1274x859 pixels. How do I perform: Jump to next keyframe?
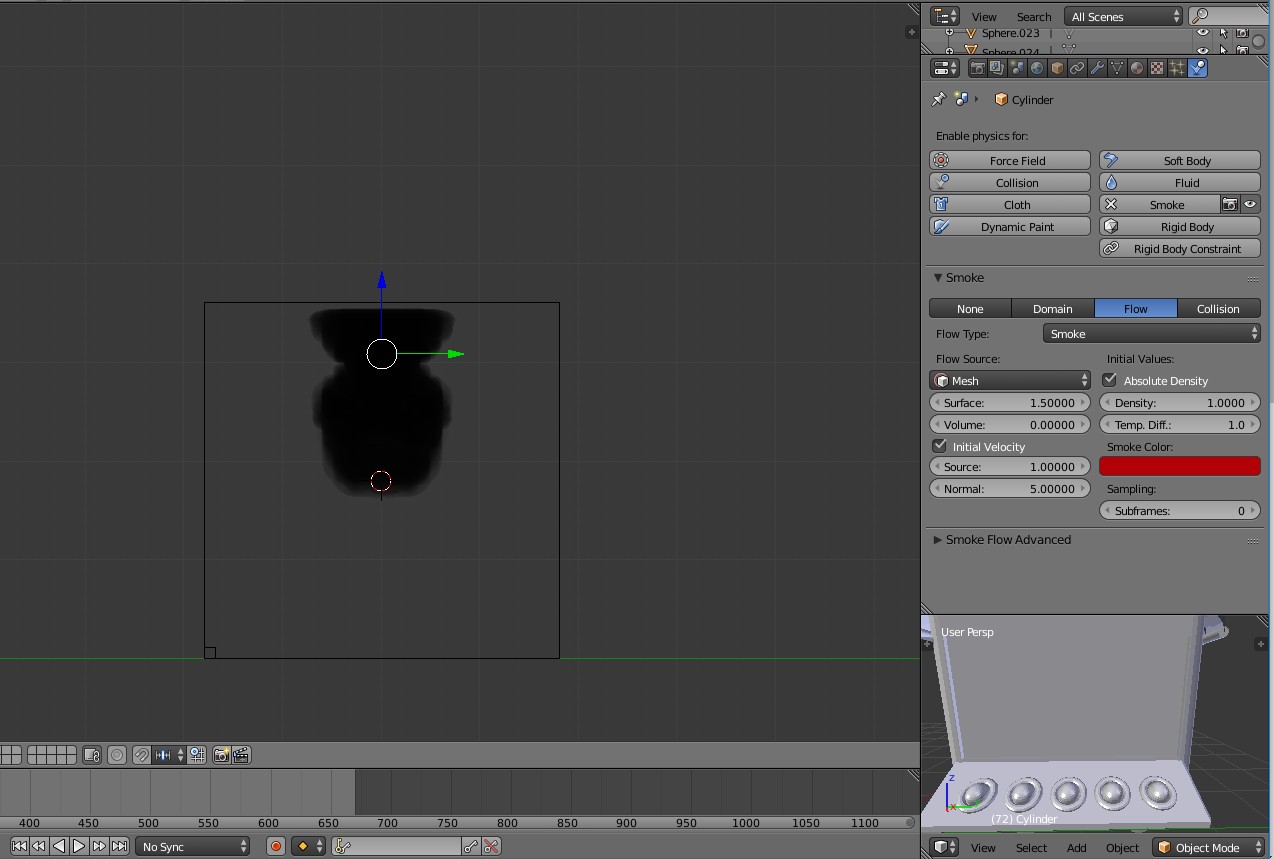(x=99, y=846)
